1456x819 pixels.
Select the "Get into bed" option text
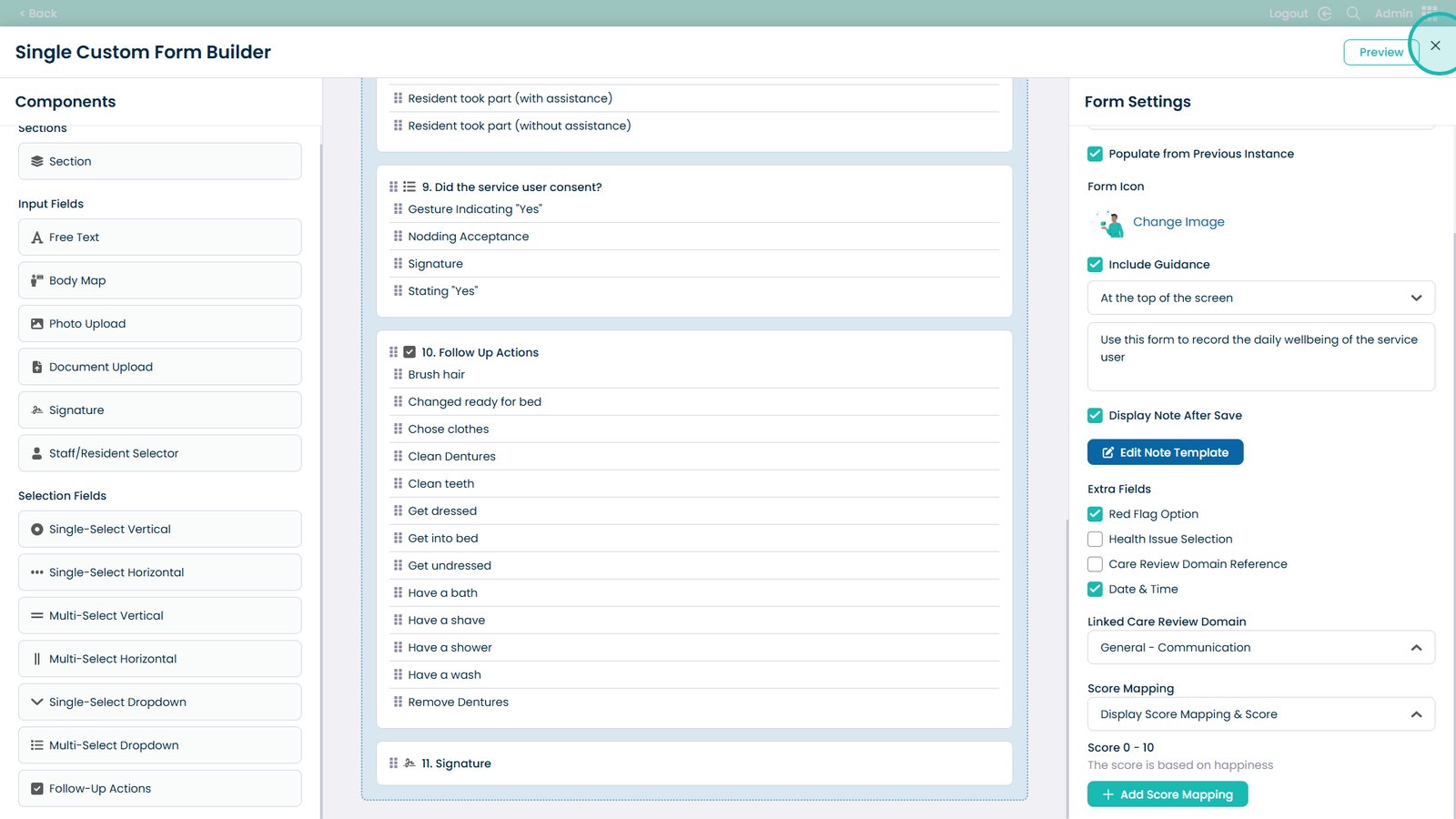[x=443, y=539]
